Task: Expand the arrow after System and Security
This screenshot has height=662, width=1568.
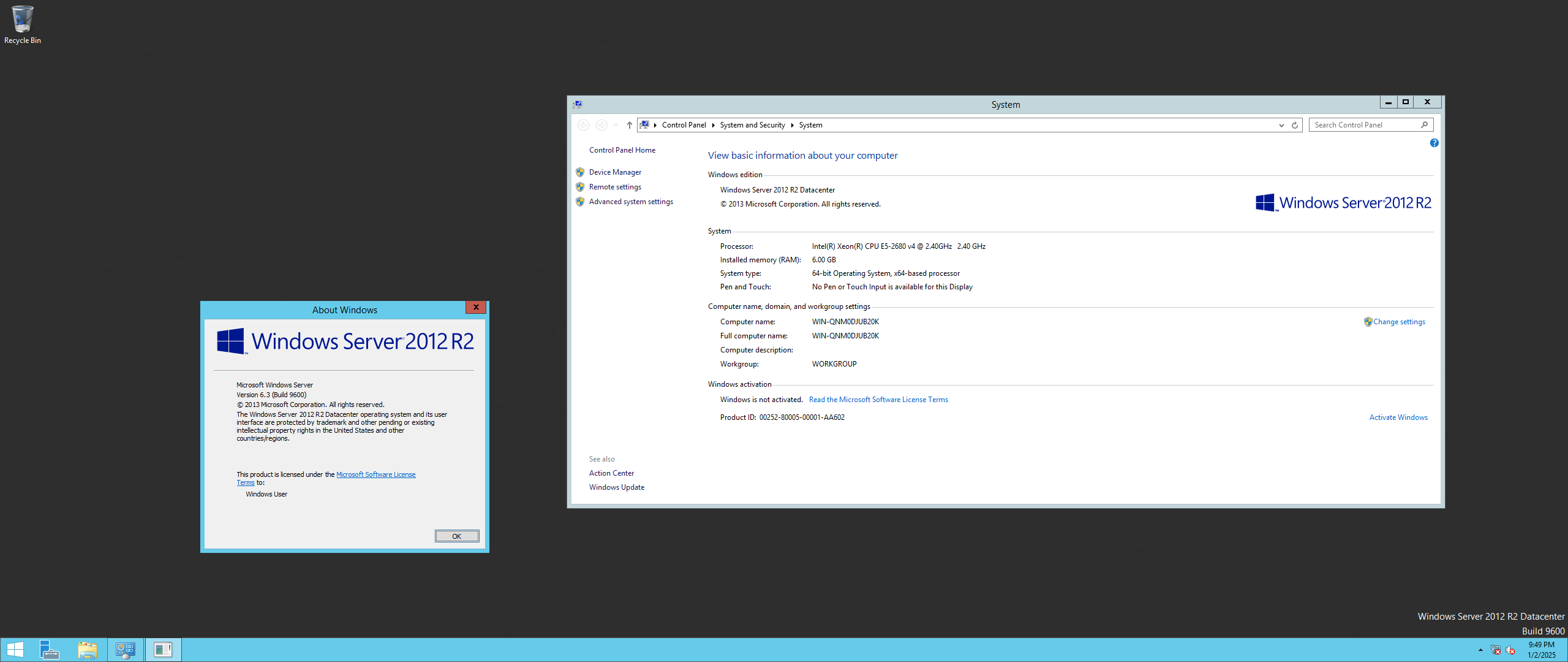Action: point(792,125)
